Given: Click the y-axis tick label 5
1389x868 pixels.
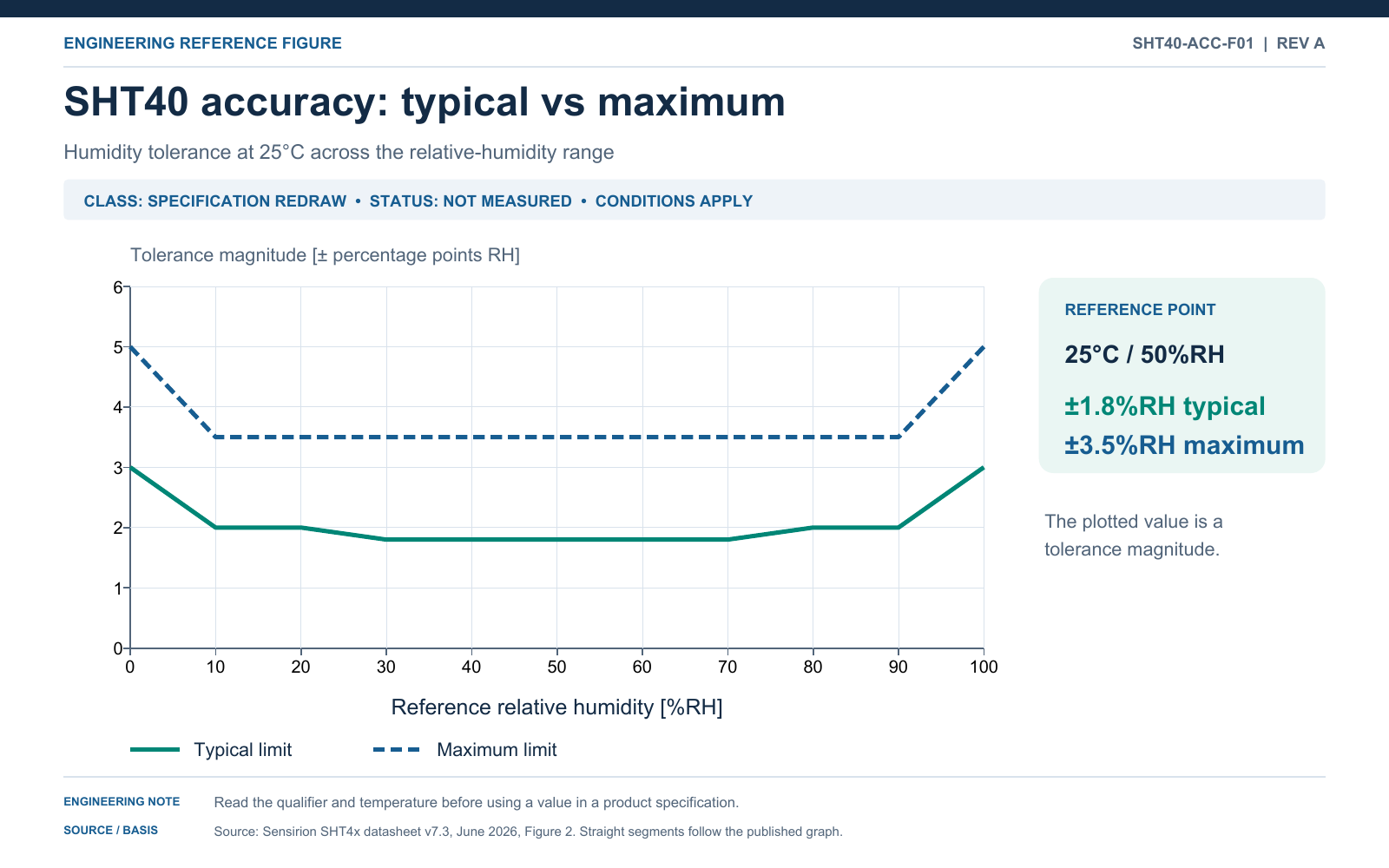Looking at the screenshot, I should [x=118, y=347].
